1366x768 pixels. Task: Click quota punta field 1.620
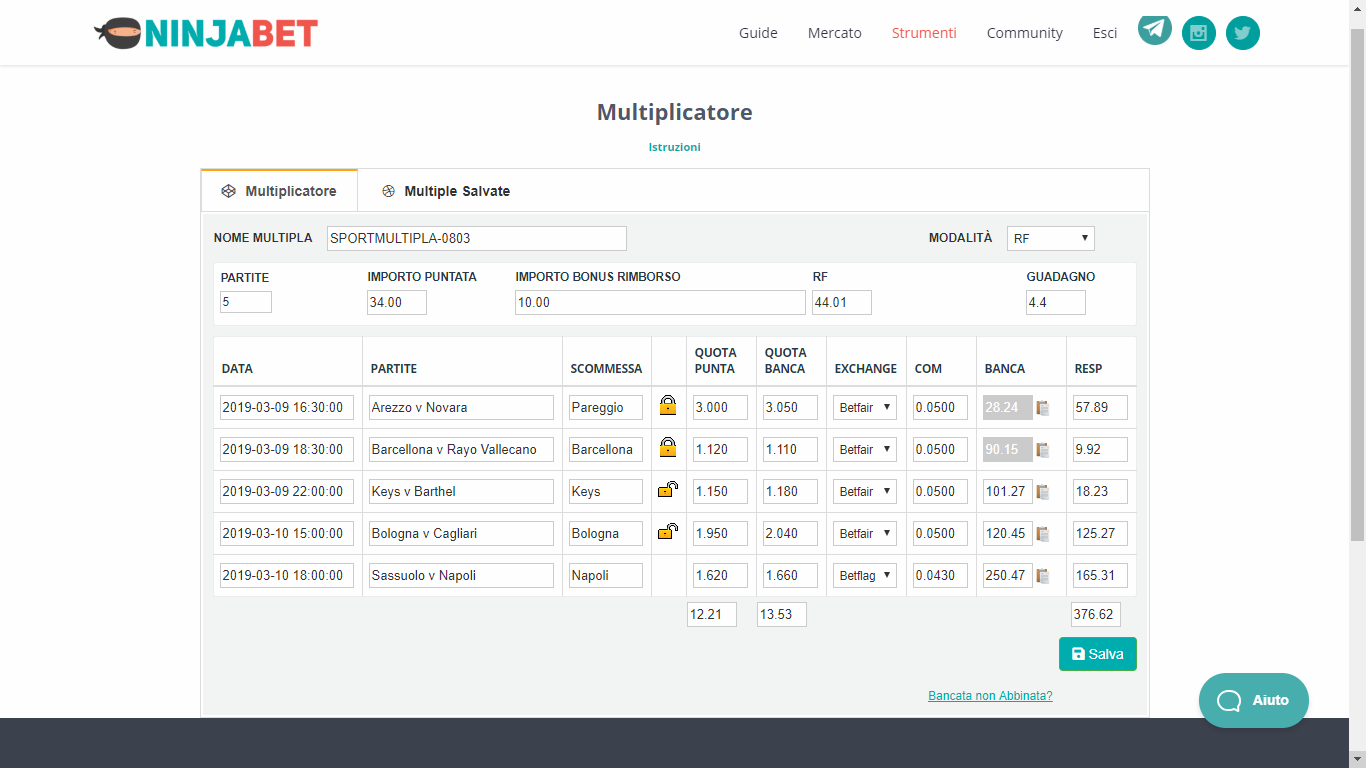[x=718, y=575]
